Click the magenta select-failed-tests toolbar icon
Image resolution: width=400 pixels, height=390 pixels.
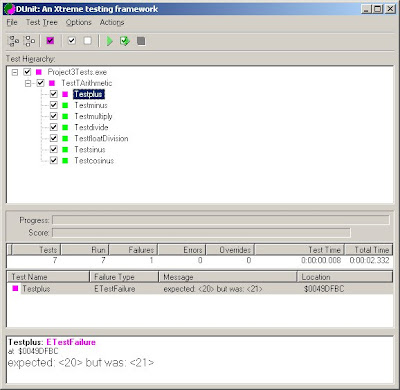50,41
